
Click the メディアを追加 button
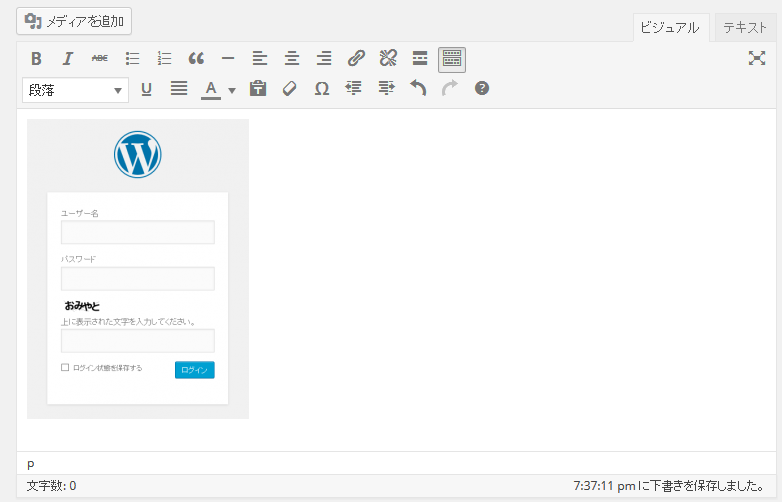74,20
